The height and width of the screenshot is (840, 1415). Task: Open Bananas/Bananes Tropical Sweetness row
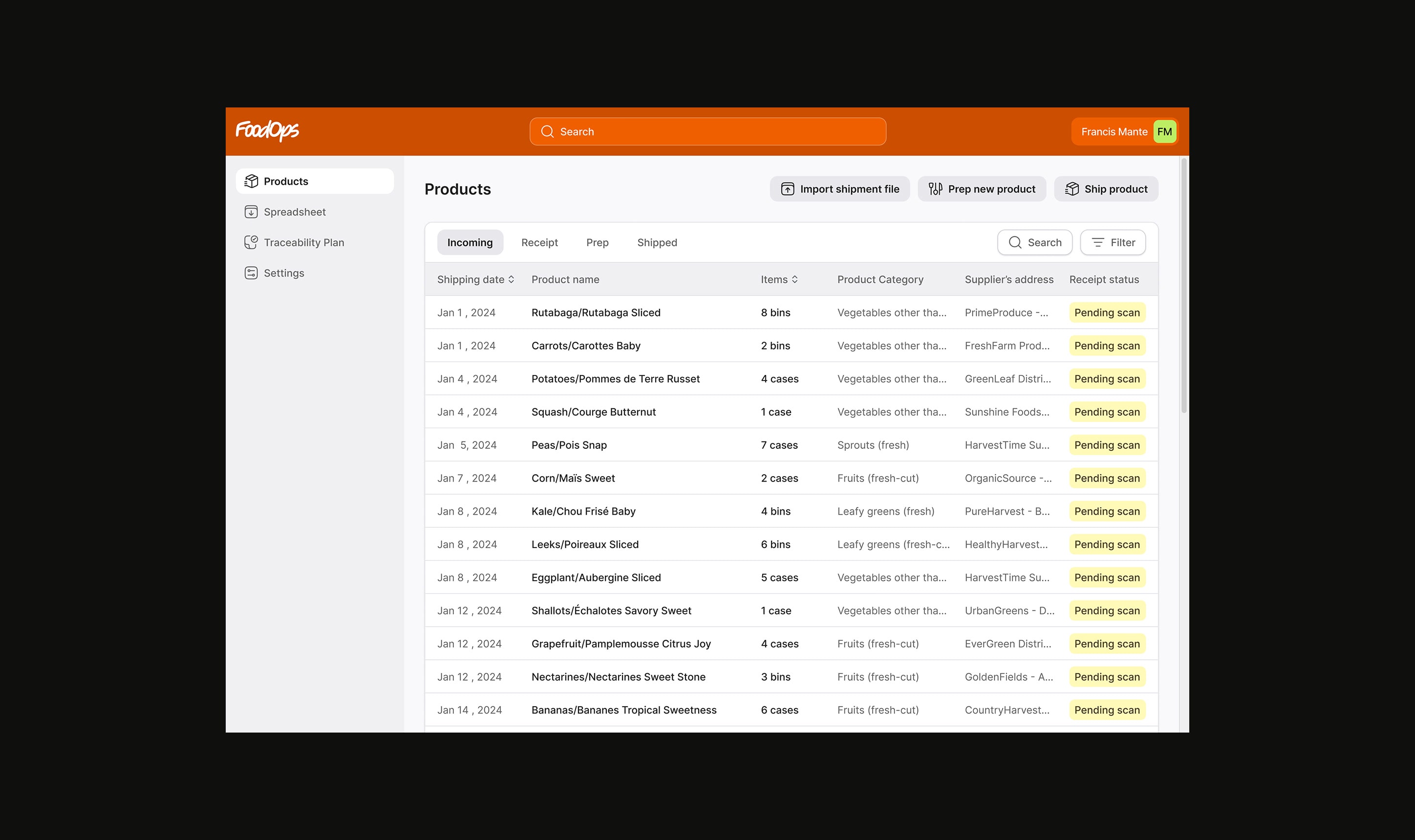coord(791,710)
